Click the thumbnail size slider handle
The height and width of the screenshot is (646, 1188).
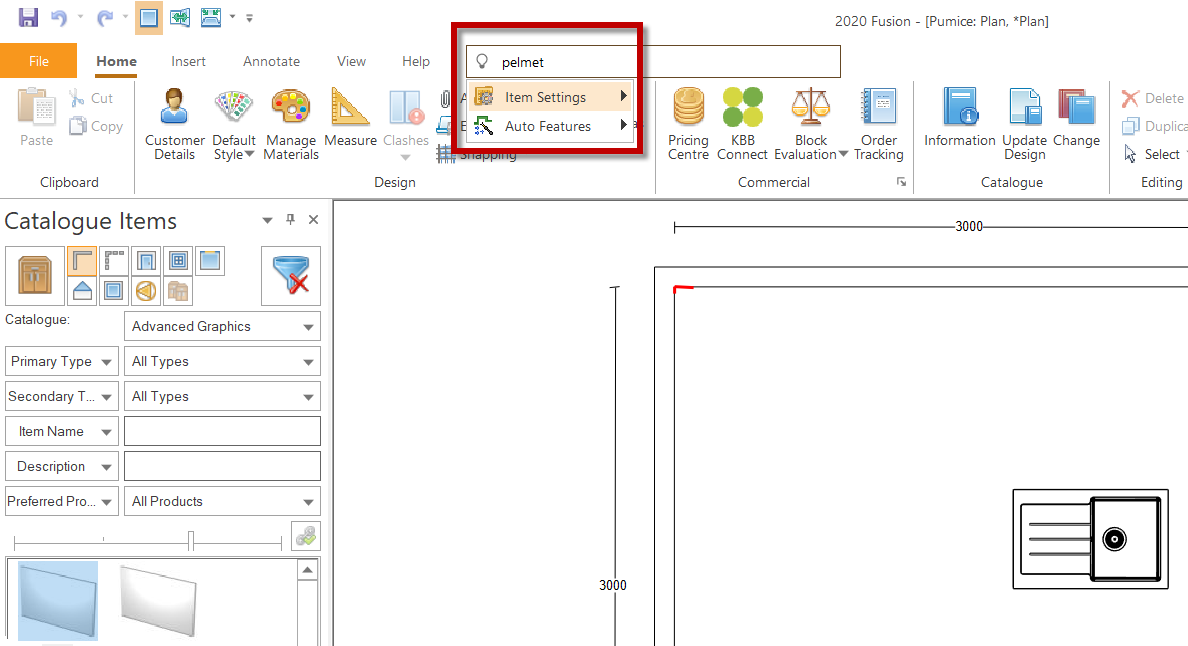191,540
